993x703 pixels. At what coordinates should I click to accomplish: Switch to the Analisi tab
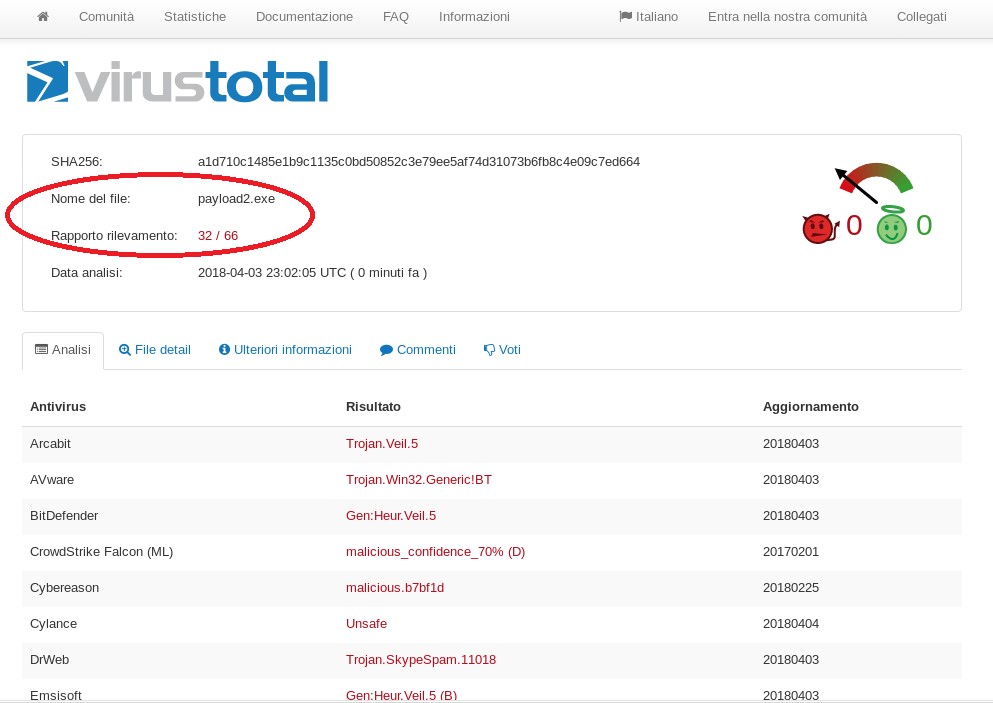pos(63,350)
